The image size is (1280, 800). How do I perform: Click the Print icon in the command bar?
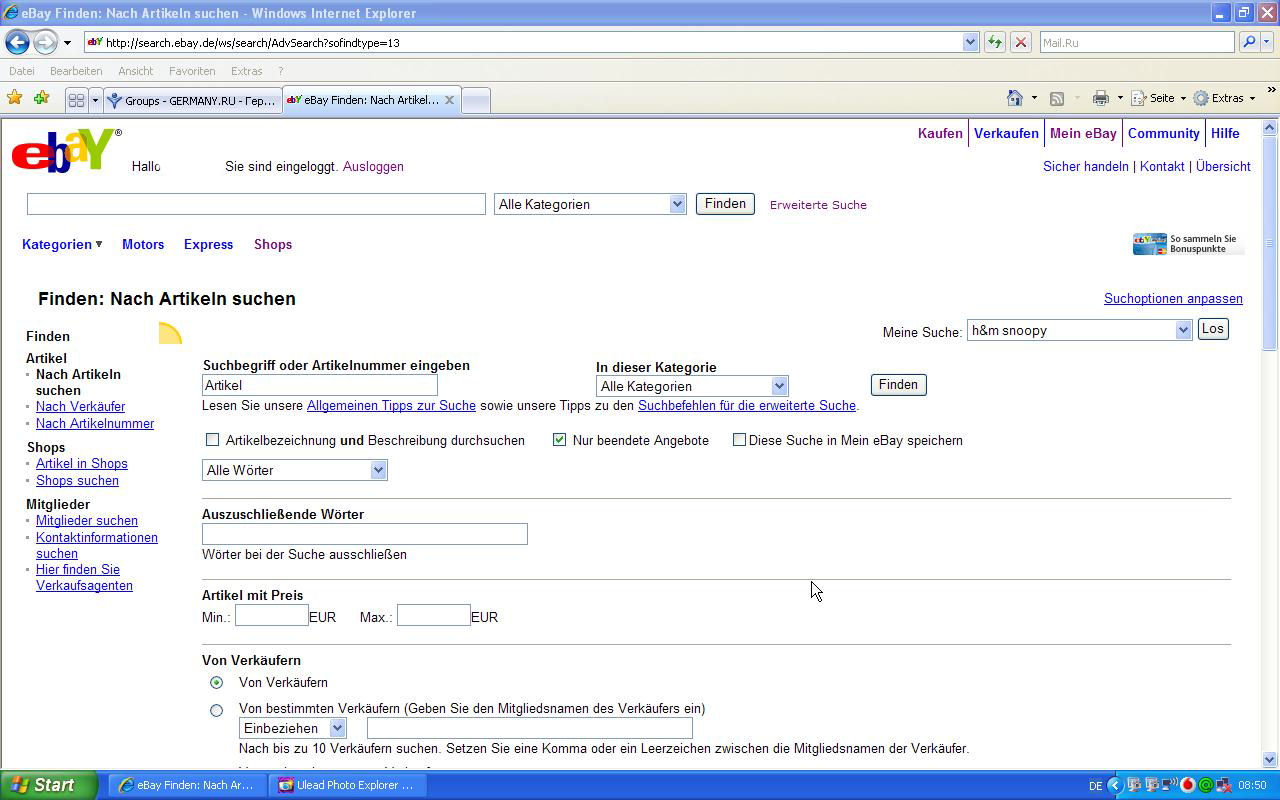1101,98
